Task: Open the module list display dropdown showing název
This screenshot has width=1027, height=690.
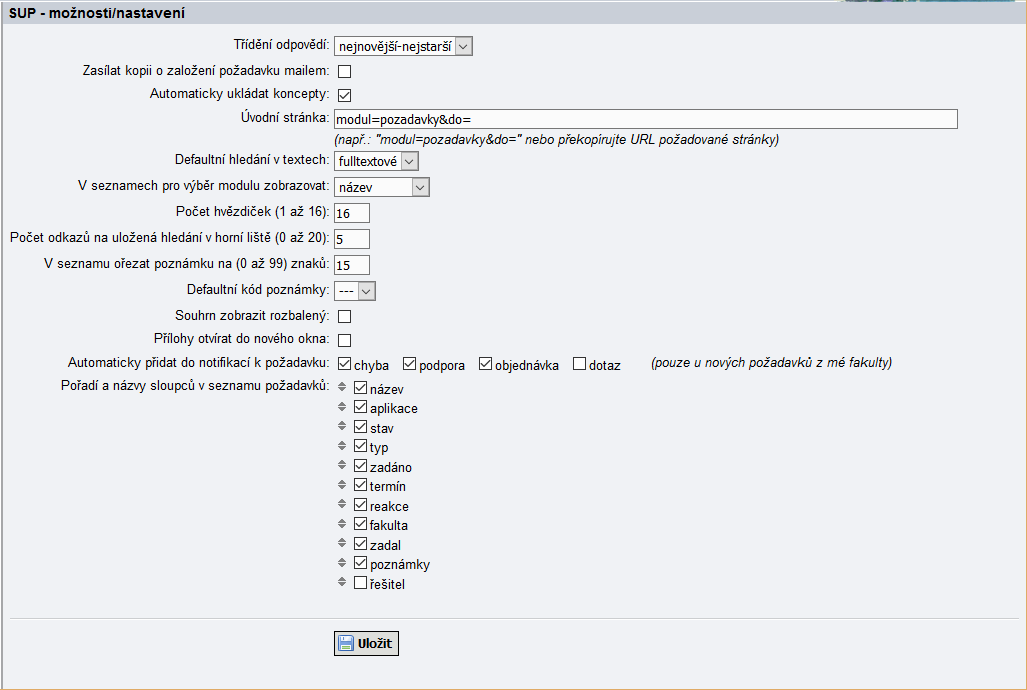Action: [x=382, y=187]
